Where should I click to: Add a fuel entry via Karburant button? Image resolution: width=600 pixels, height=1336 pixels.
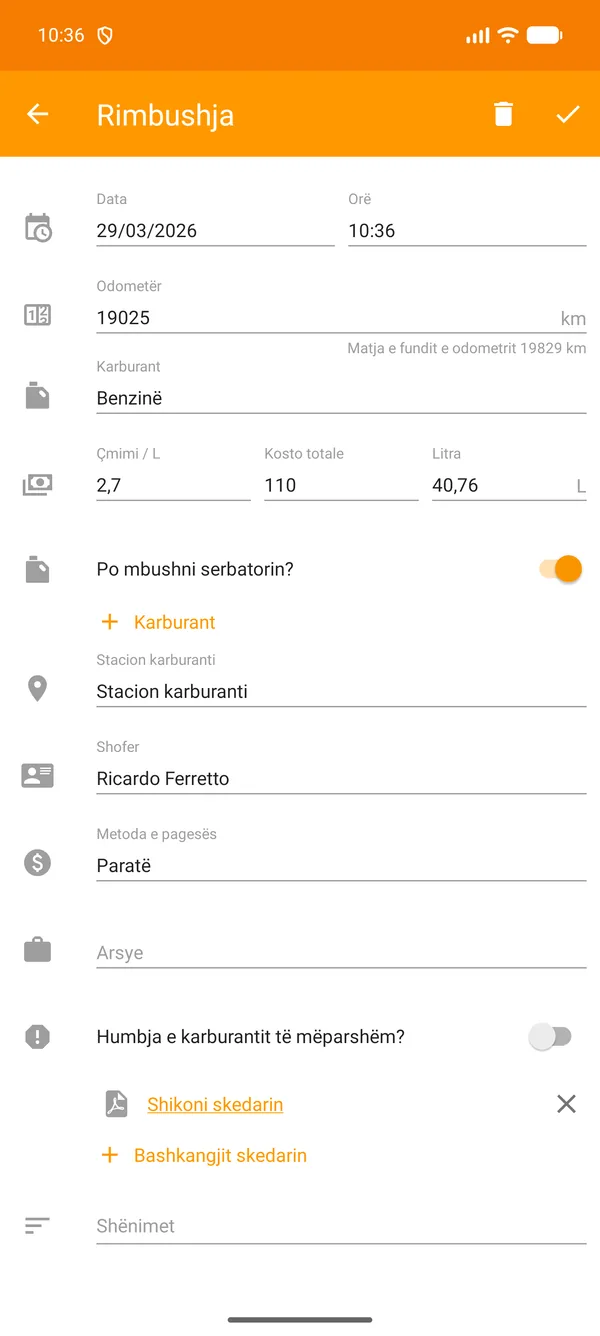coord(157,621)
